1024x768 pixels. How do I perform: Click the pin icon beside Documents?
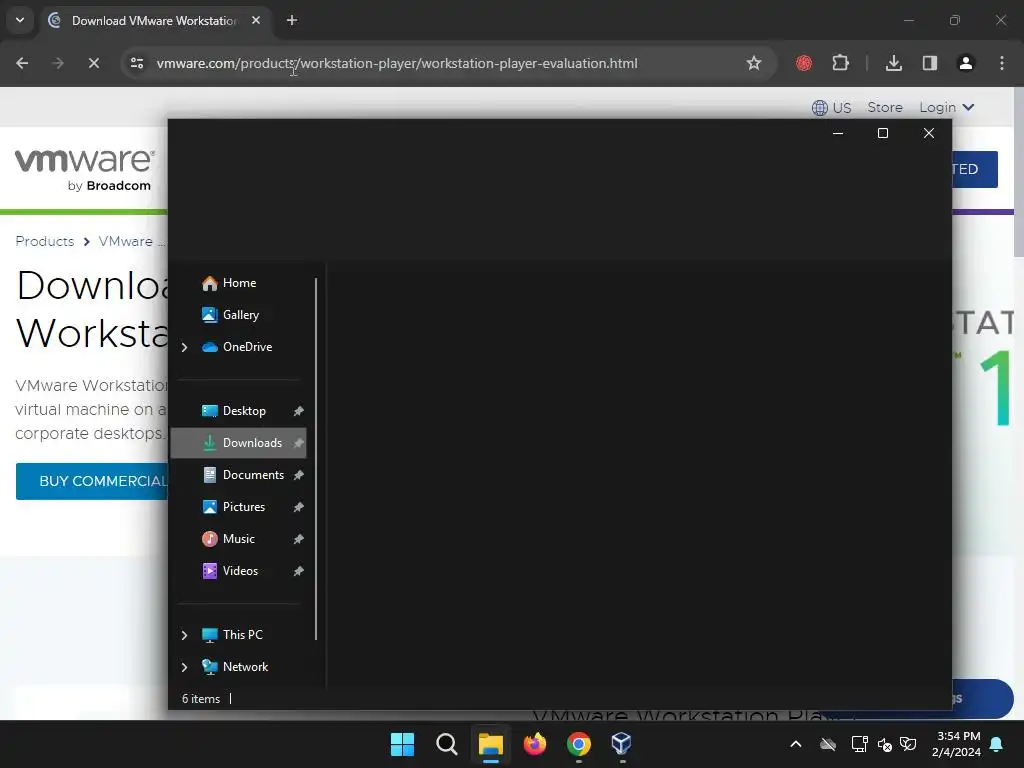point(298,475)
